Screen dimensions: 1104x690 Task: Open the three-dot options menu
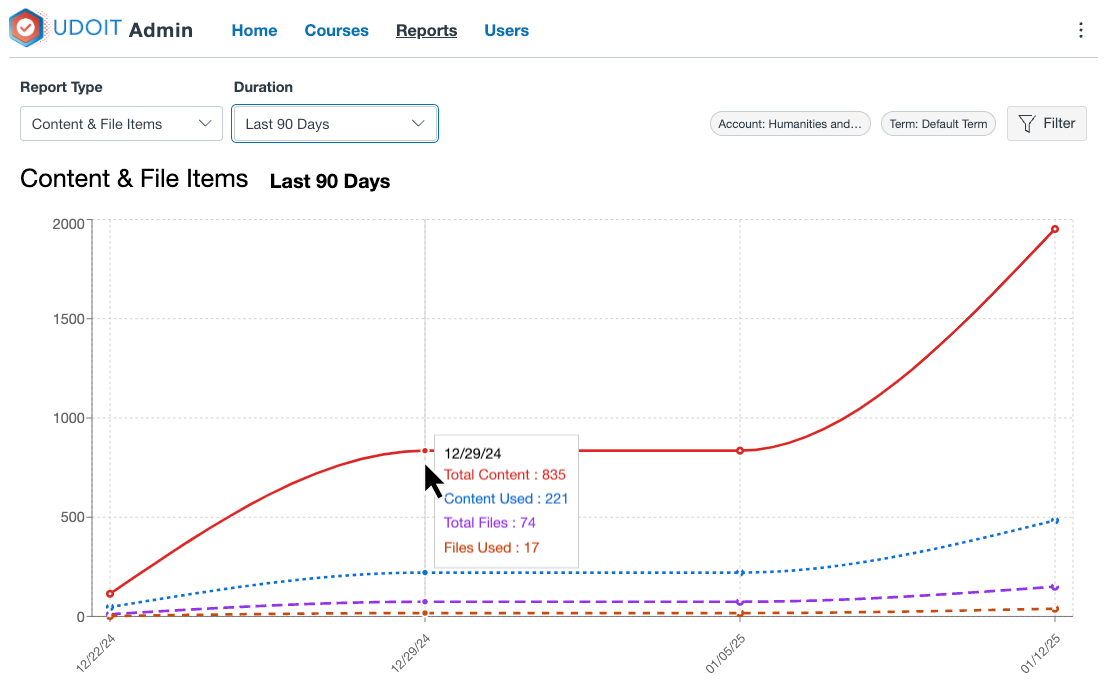tap(1080, 30)
